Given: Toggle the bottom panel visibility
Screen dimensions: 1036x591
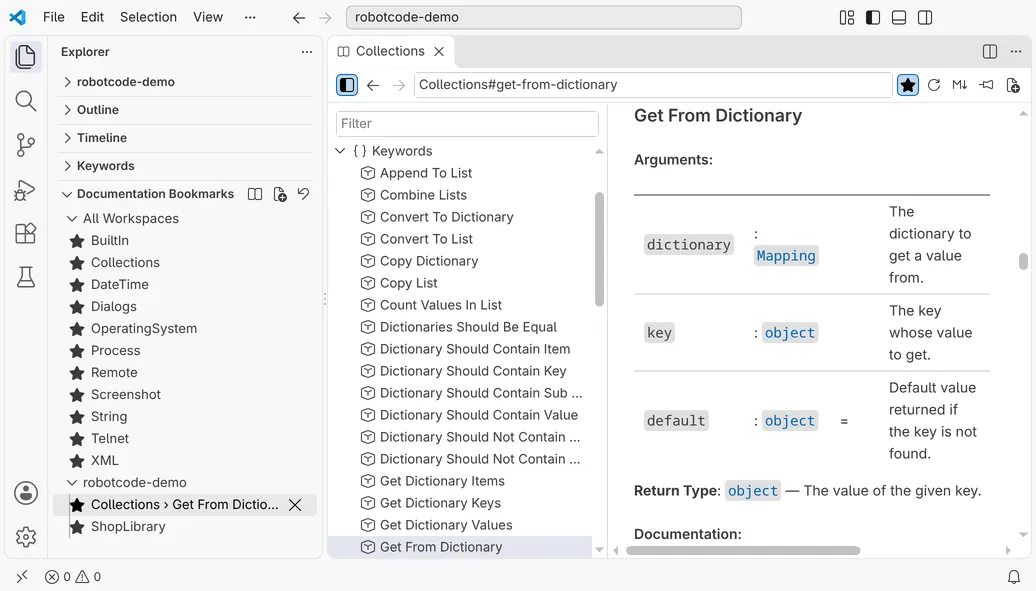Looking at the screenshot, I should coord(899,18).
